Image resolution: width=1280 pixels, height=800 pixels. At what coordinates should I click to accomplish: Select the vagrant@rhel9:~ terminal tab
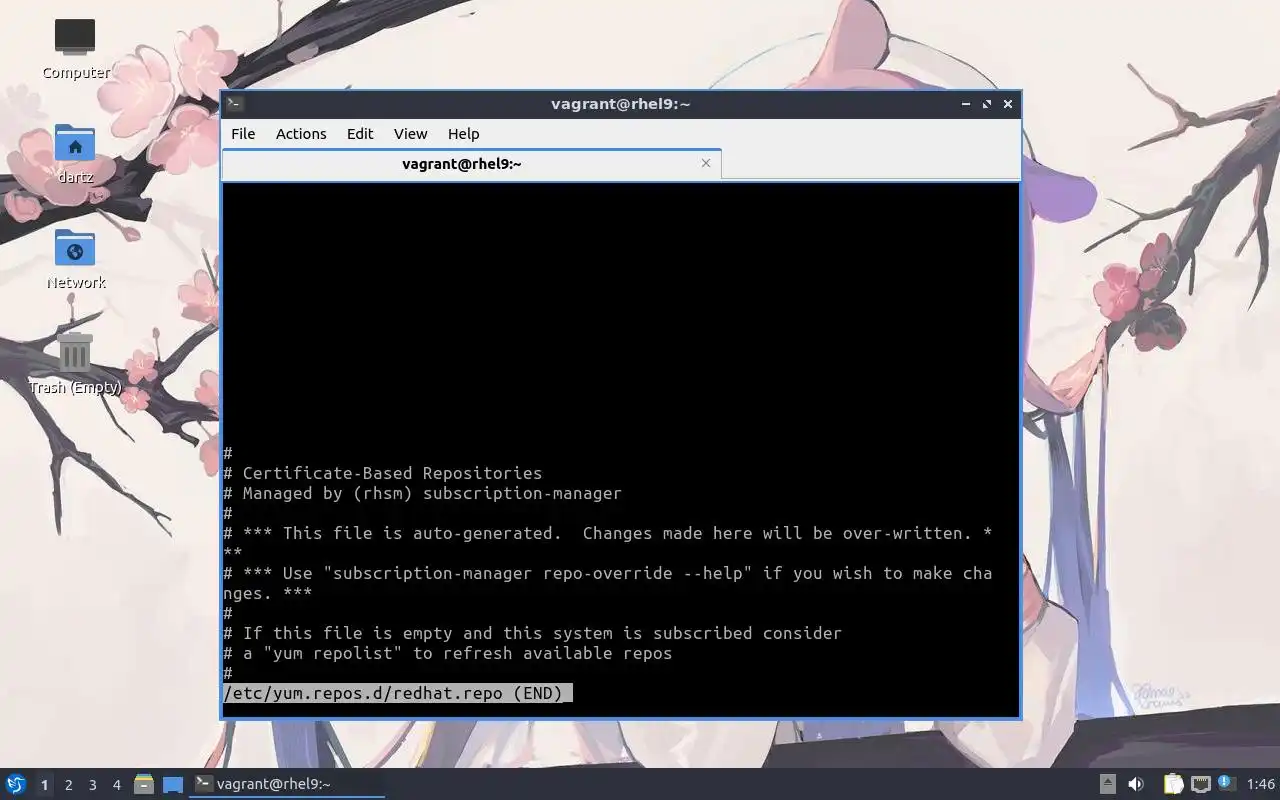(x=471, y=164)
